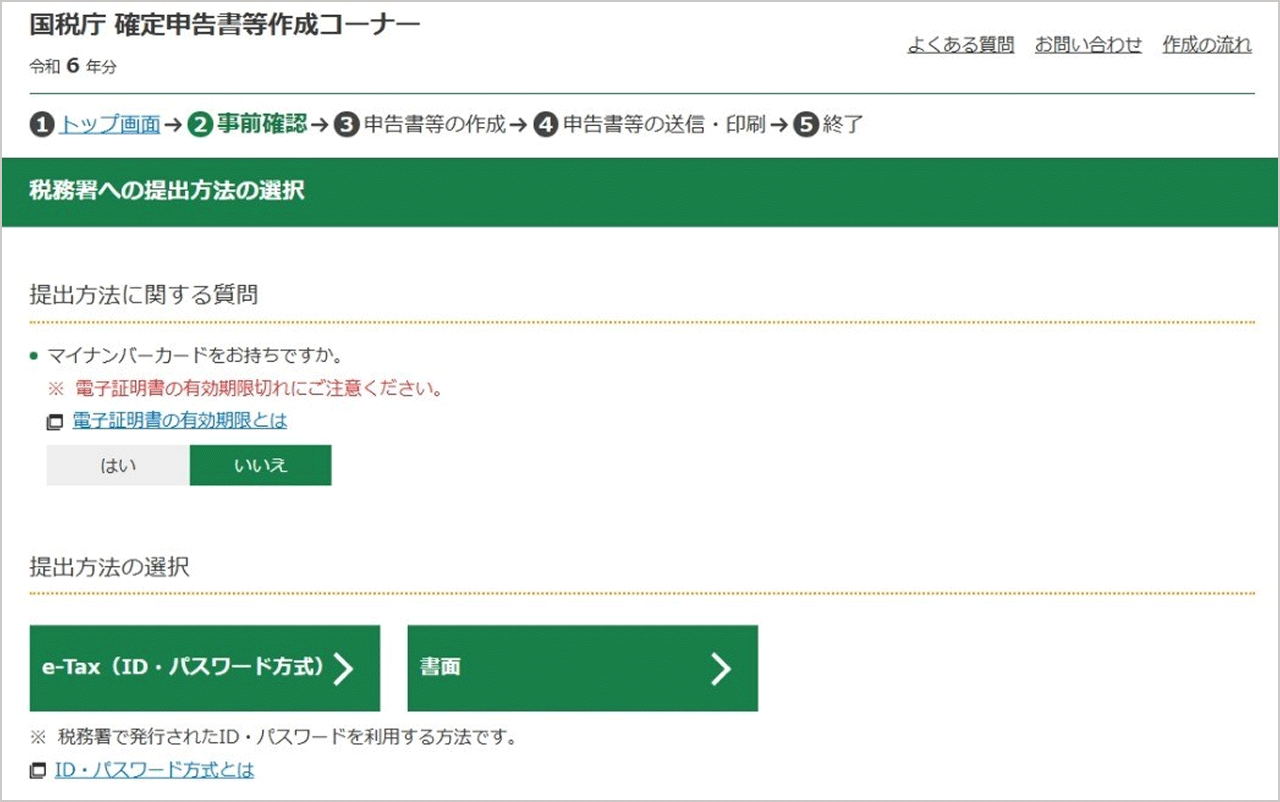Open the お問い合わせ page

1089,45
